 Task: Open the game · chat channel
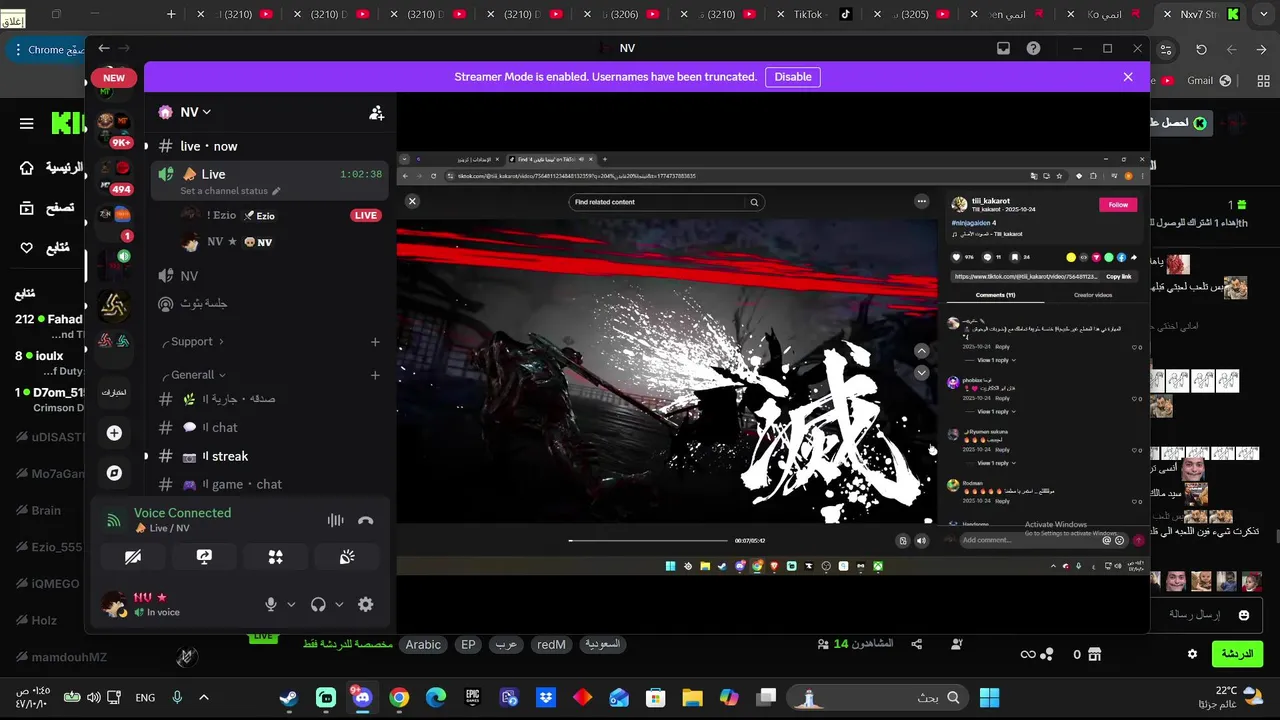(x=269, y=484)
